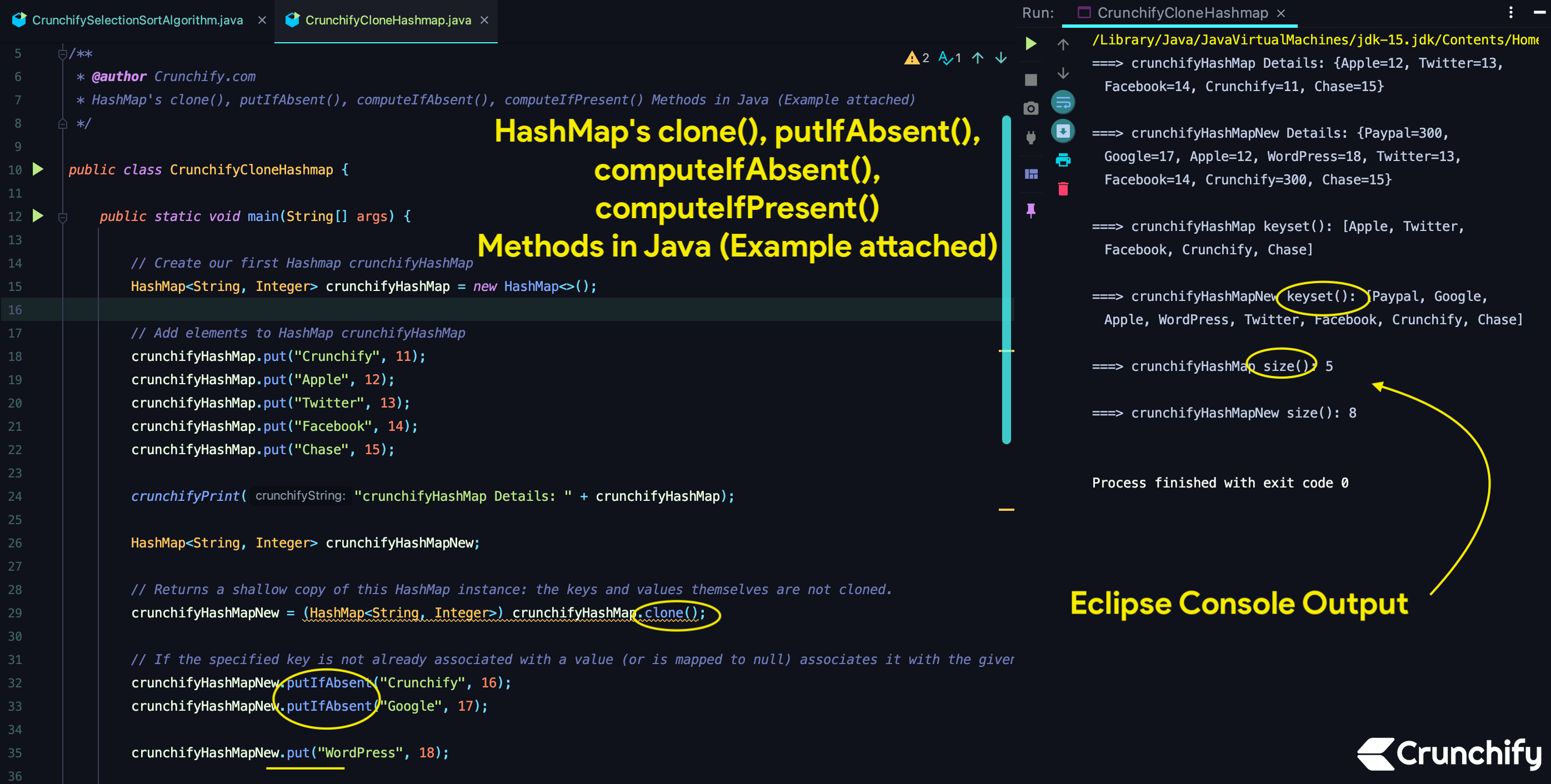Navigate up the stack trace
The width and height of the screenshot is (1551, 784).
[x=1063, y=44]
